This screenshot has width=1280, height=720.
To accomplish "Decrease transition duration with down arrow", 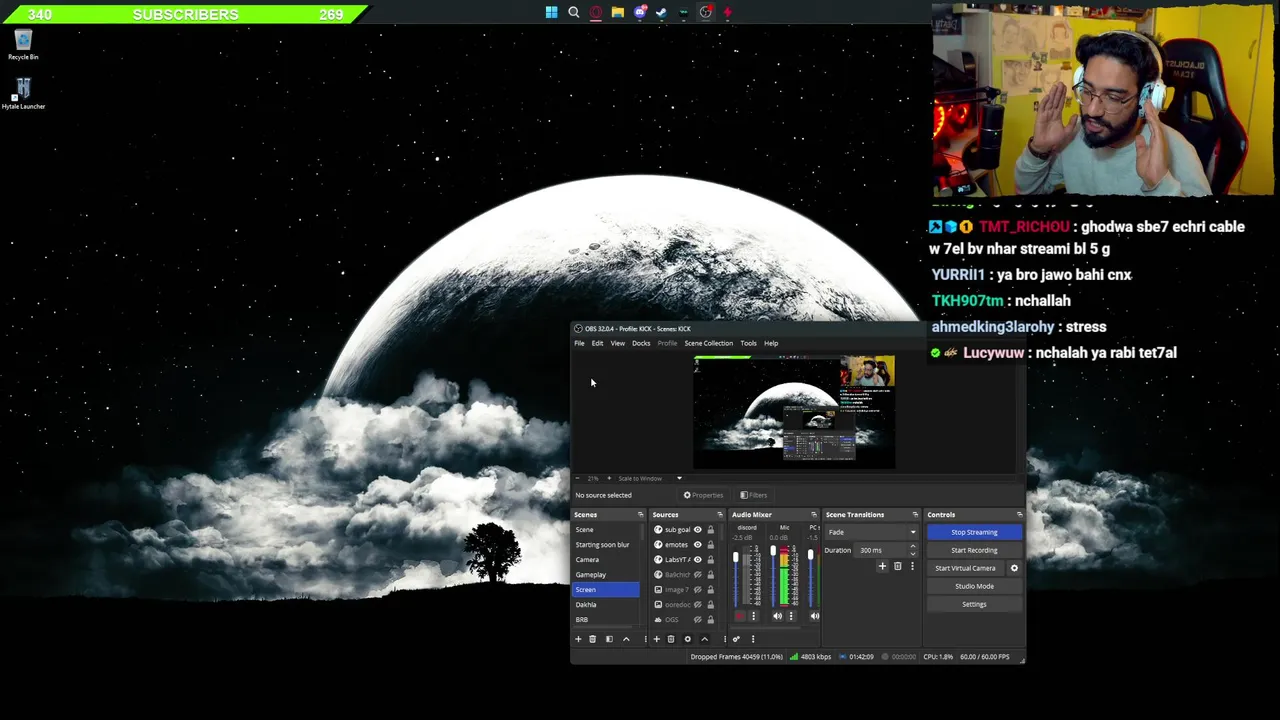I will pos(912,553).
